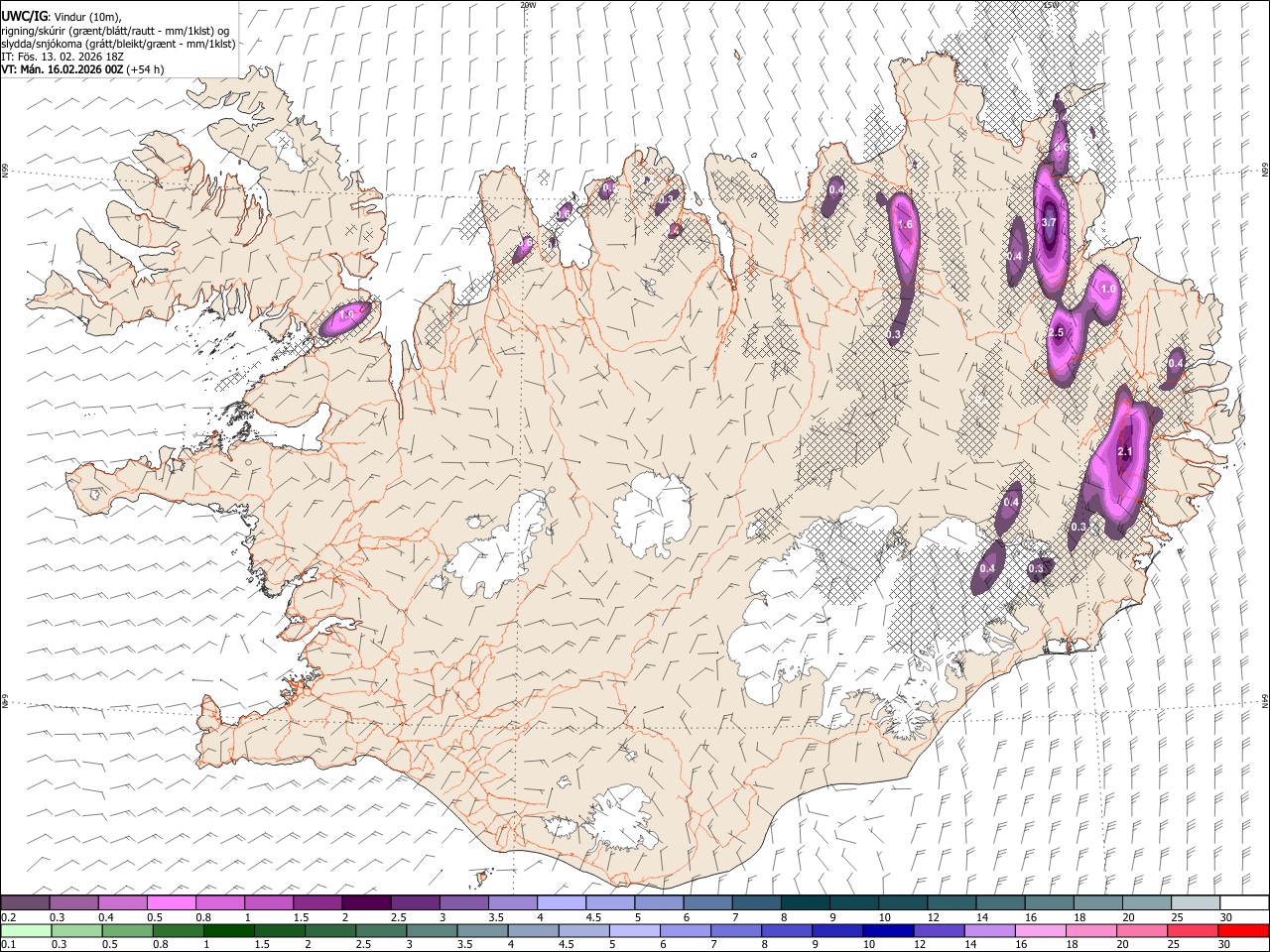Pick the red swatch labeled 30 in lower scale
This screenshot has width=1270, height=952.
(x=1244, y=930)
